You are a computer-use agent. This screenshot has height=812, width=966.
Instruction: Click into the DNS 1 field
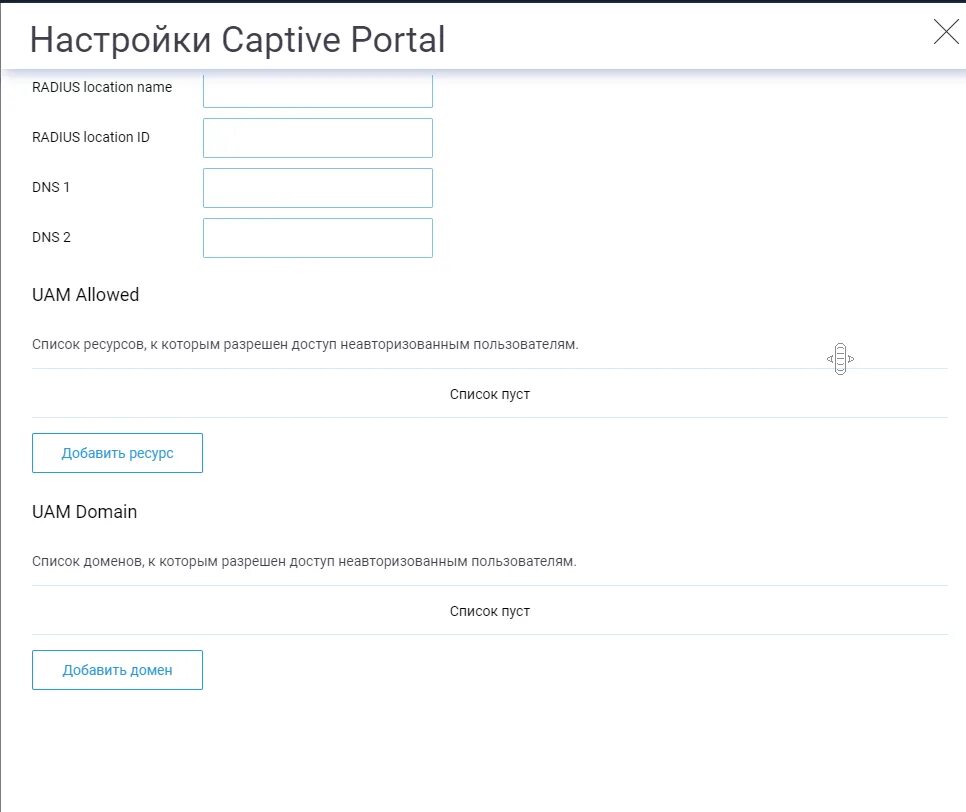[318, 188]
